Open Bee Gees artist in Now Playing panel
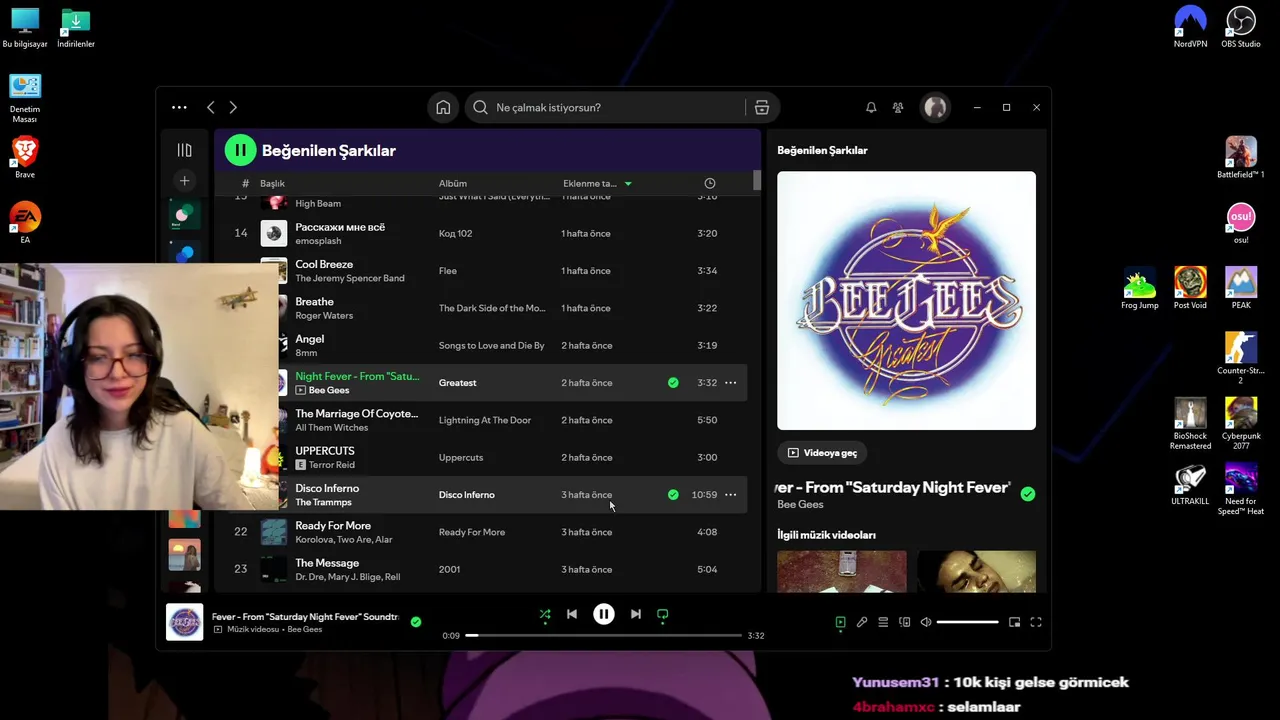Viewport: 1280px width, 720px height. tap(800, 505)
